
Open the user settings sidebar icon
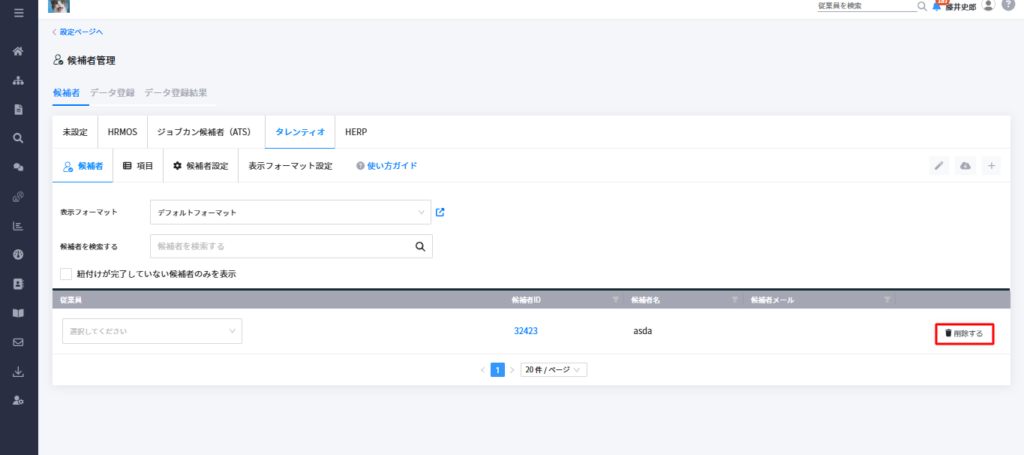(19, 401)
